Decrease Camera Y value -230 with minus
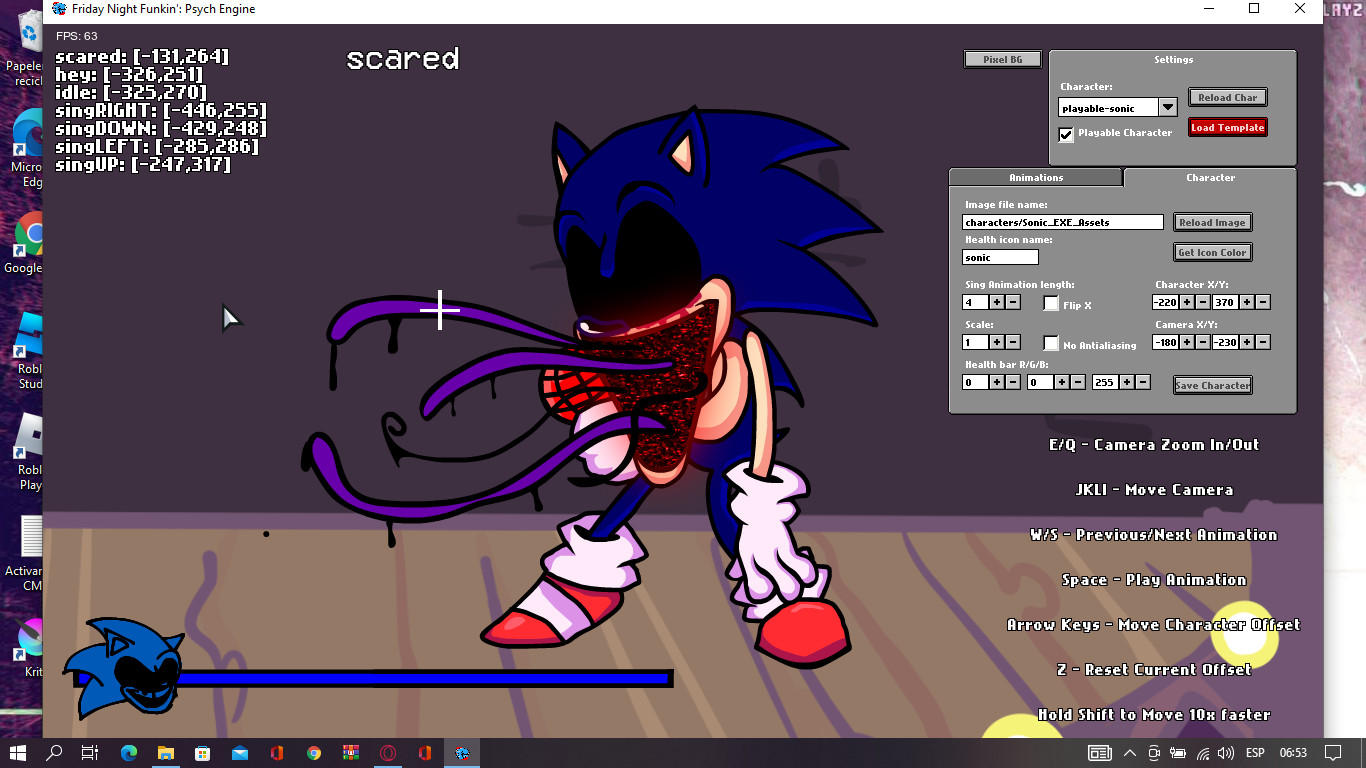This screenshot has width=1366, height=768. tap(1263, 342)
